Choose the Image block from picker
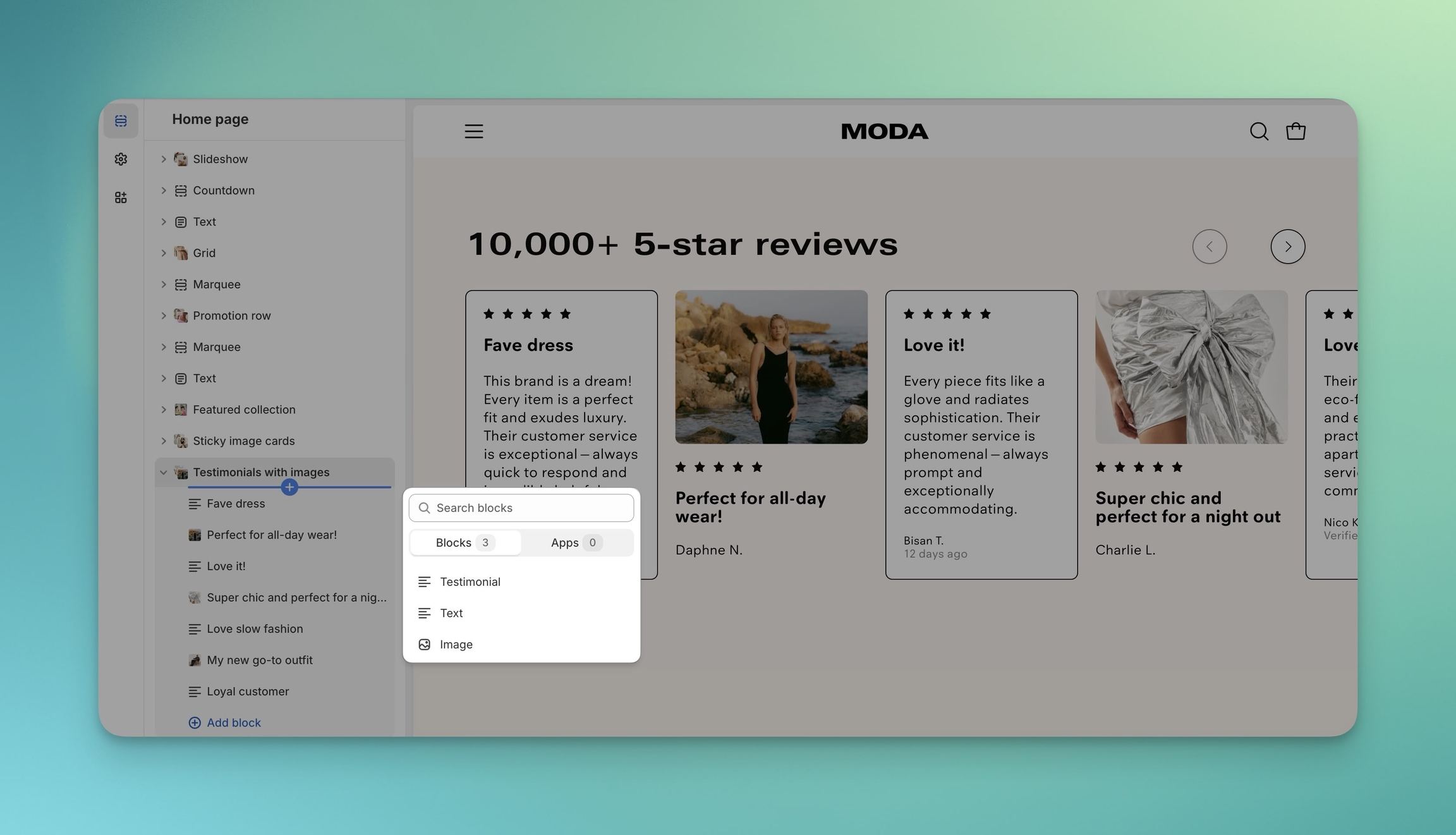 pos(456,644)
